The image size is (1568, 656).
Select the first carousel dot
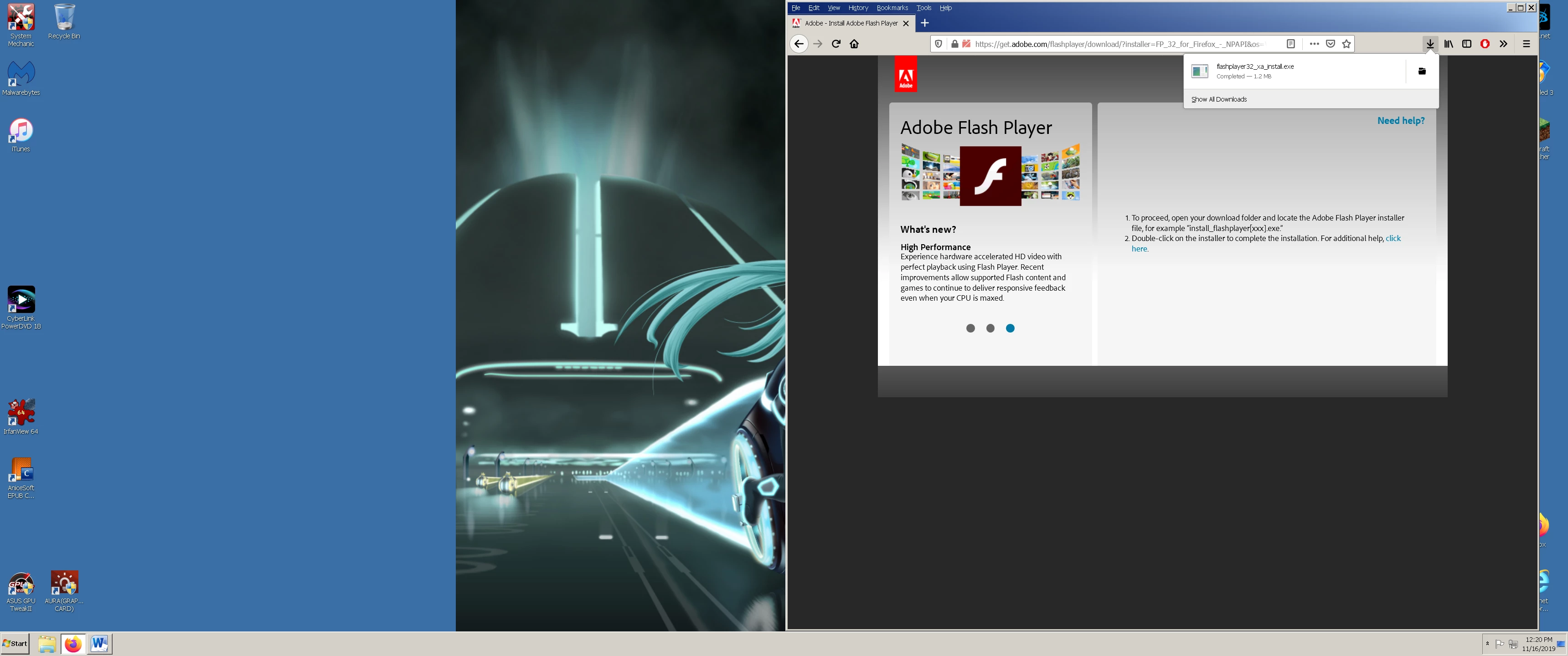[970, 328]
